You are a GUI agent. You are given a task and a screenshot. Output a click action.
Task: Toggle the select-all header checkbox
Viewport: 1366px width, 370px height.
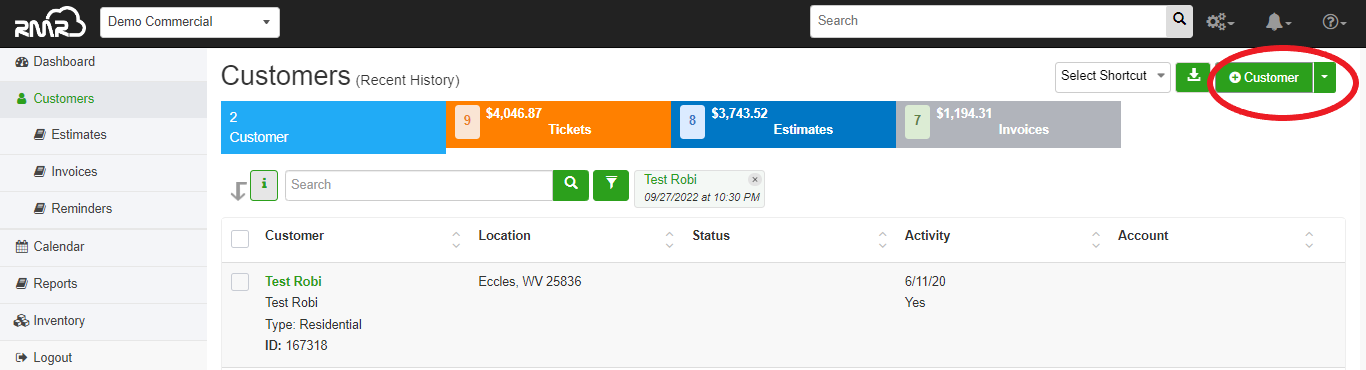pos(240,238)
